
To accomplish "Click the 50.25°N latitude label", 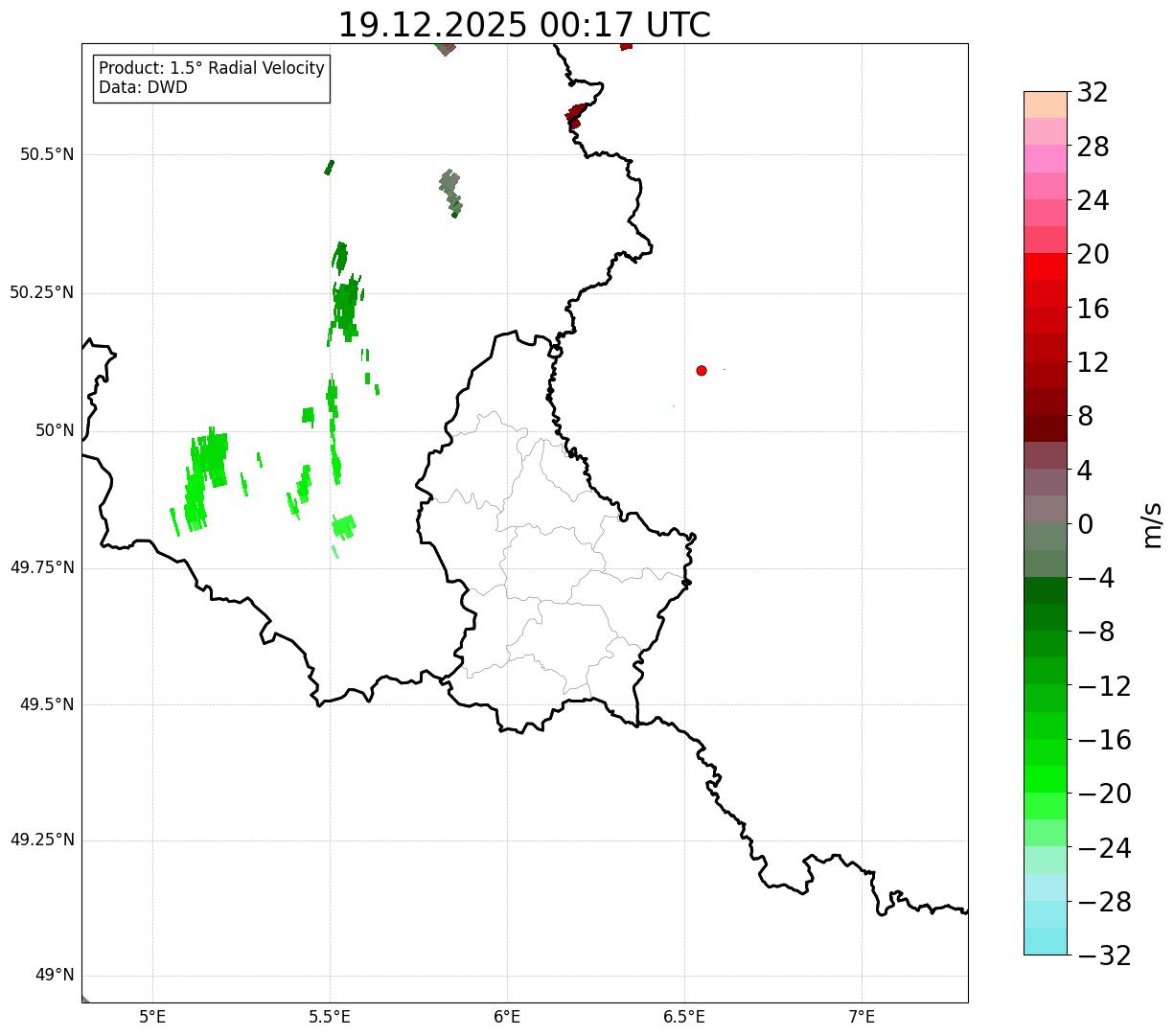I will coord(41,292).
